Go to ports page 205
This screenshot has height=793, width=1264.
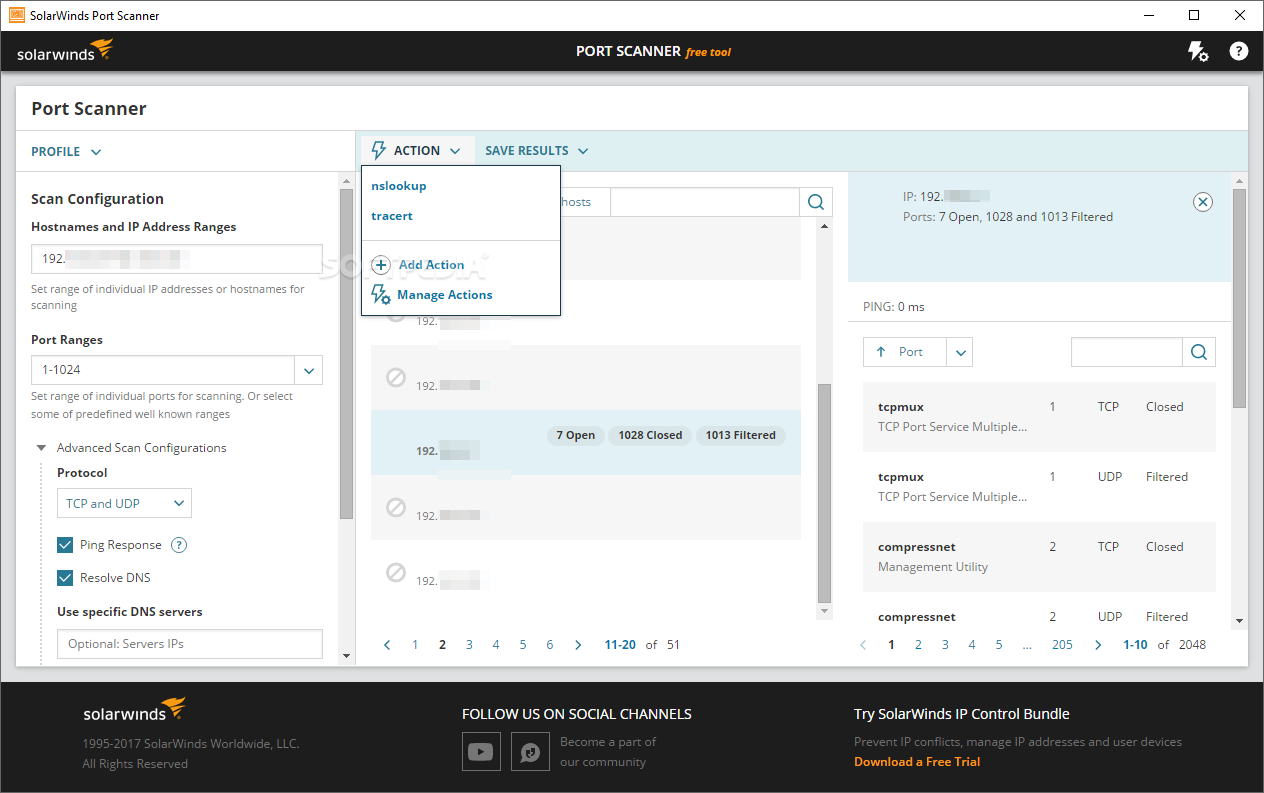click(1062, 645)
